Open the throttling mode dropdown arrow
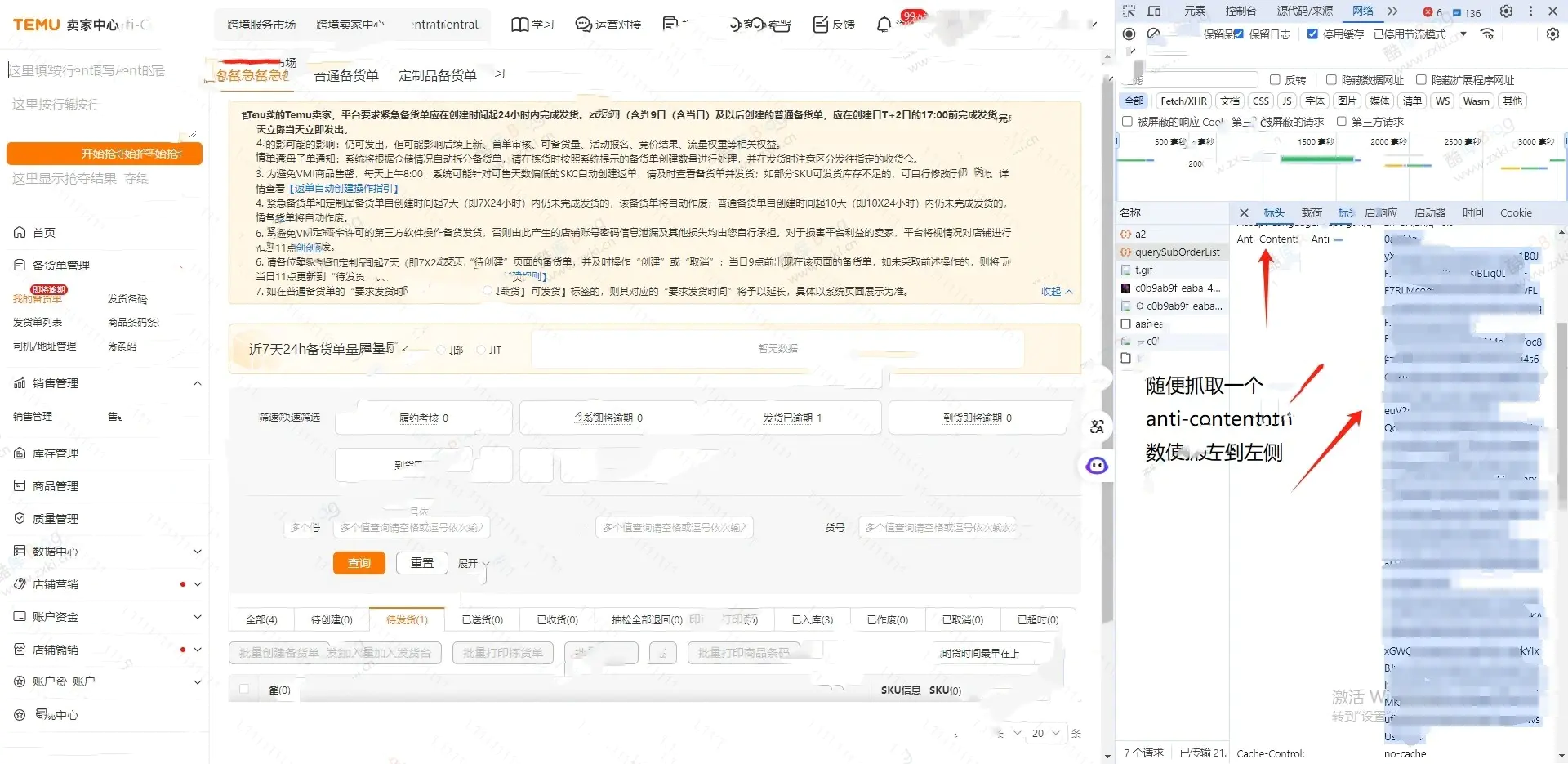 click(1463, 34)
